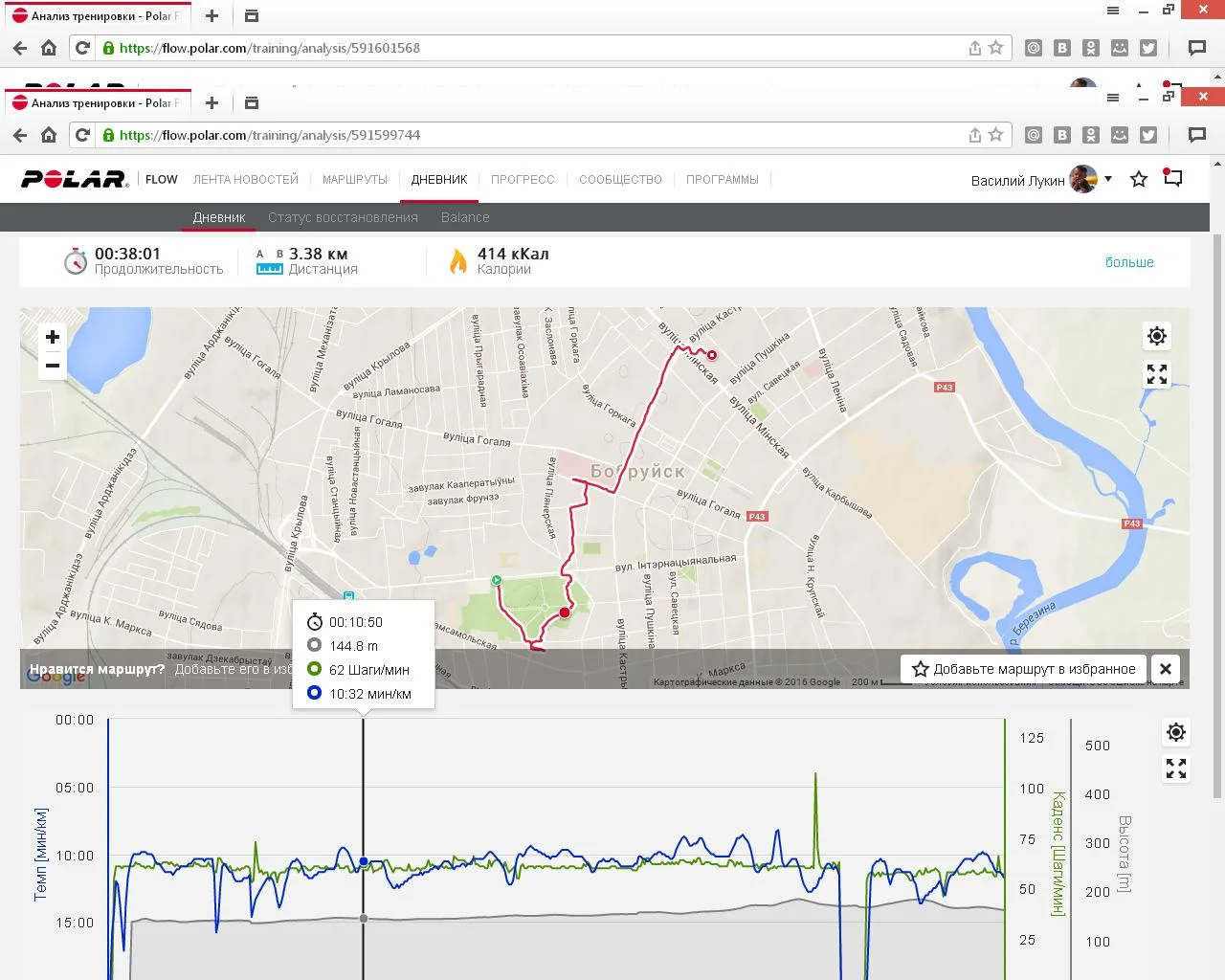Expand the Василий Лукин account dropdown arrow
The height and width of the screenshot is (980, 1225).
(1108, 179)
